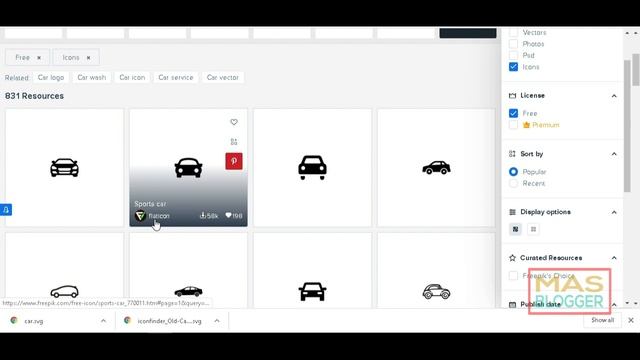Open the vintage beetle car thumbnail

[436, 271]
